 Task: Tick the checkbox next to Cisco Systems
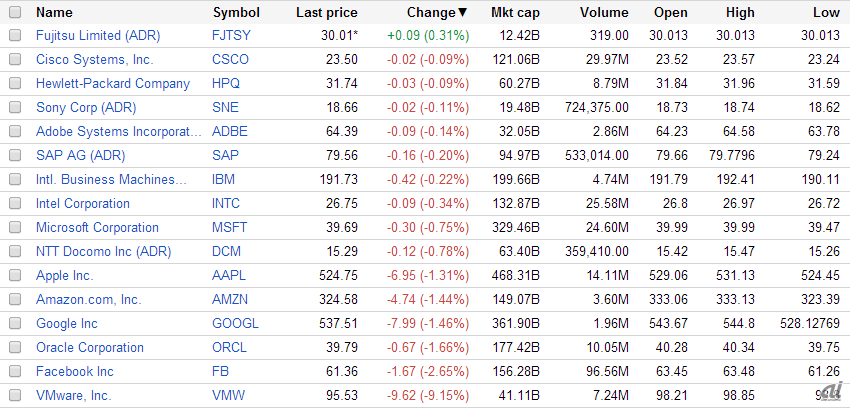point(14,59)
